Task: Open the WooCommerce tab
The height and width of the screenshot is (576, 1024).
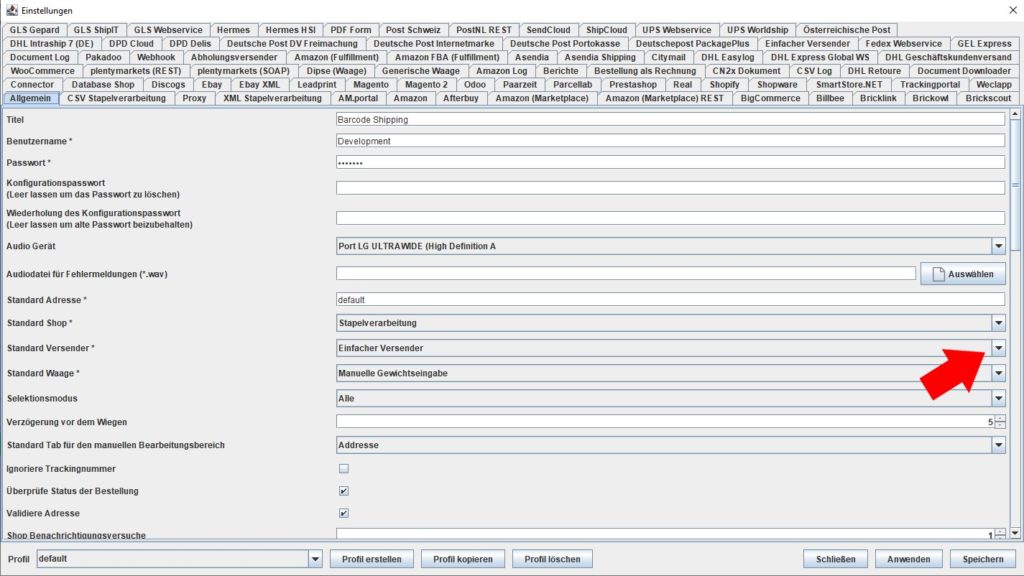Action: [42, 71]
